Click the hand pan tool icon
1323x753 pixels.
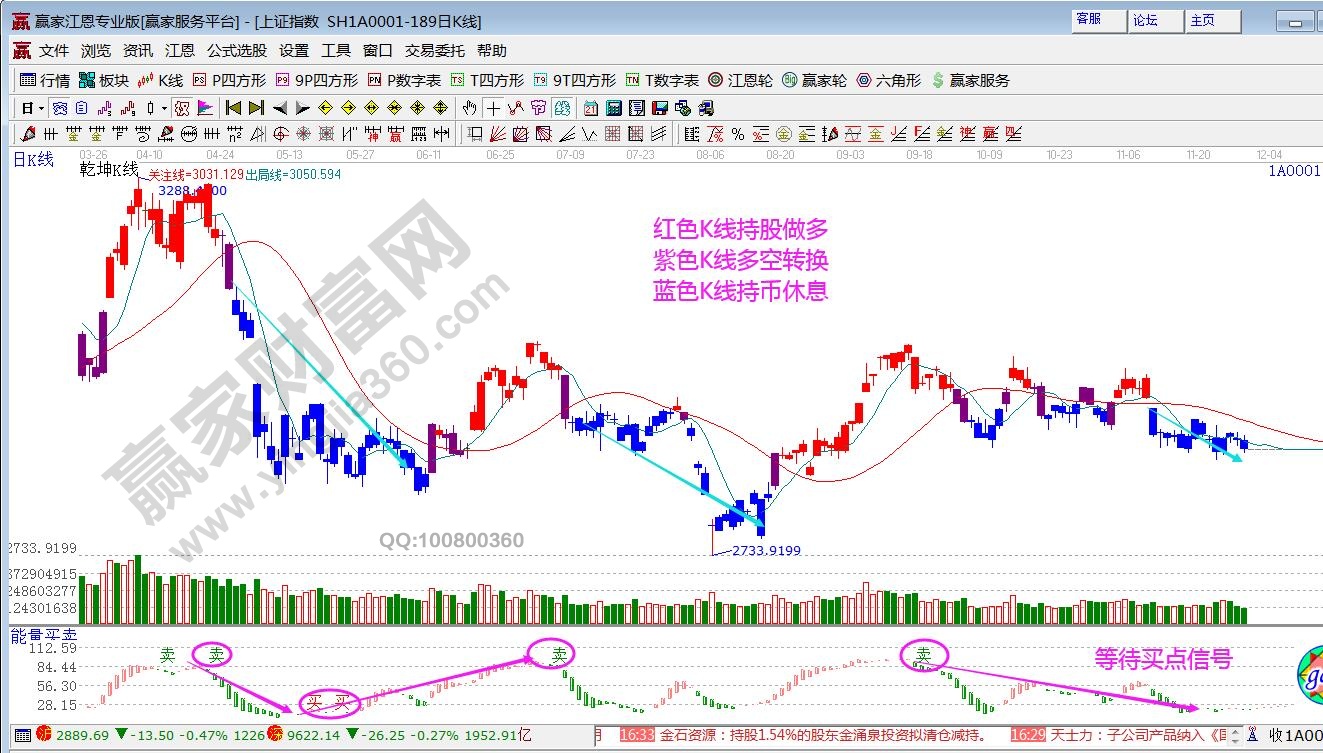click(x=470, y=108)
